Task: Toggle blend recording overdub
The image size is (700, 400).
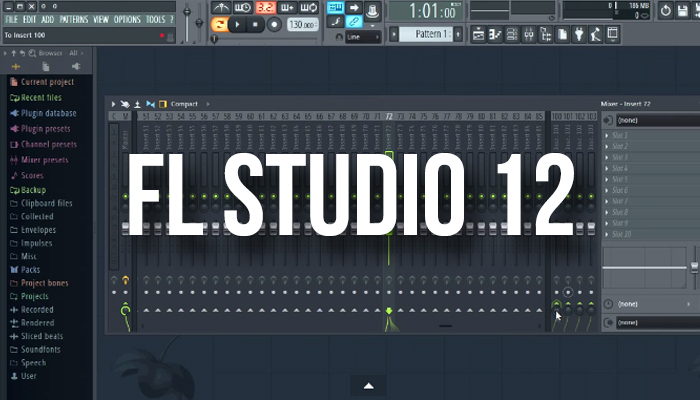Action: [287, 8]
